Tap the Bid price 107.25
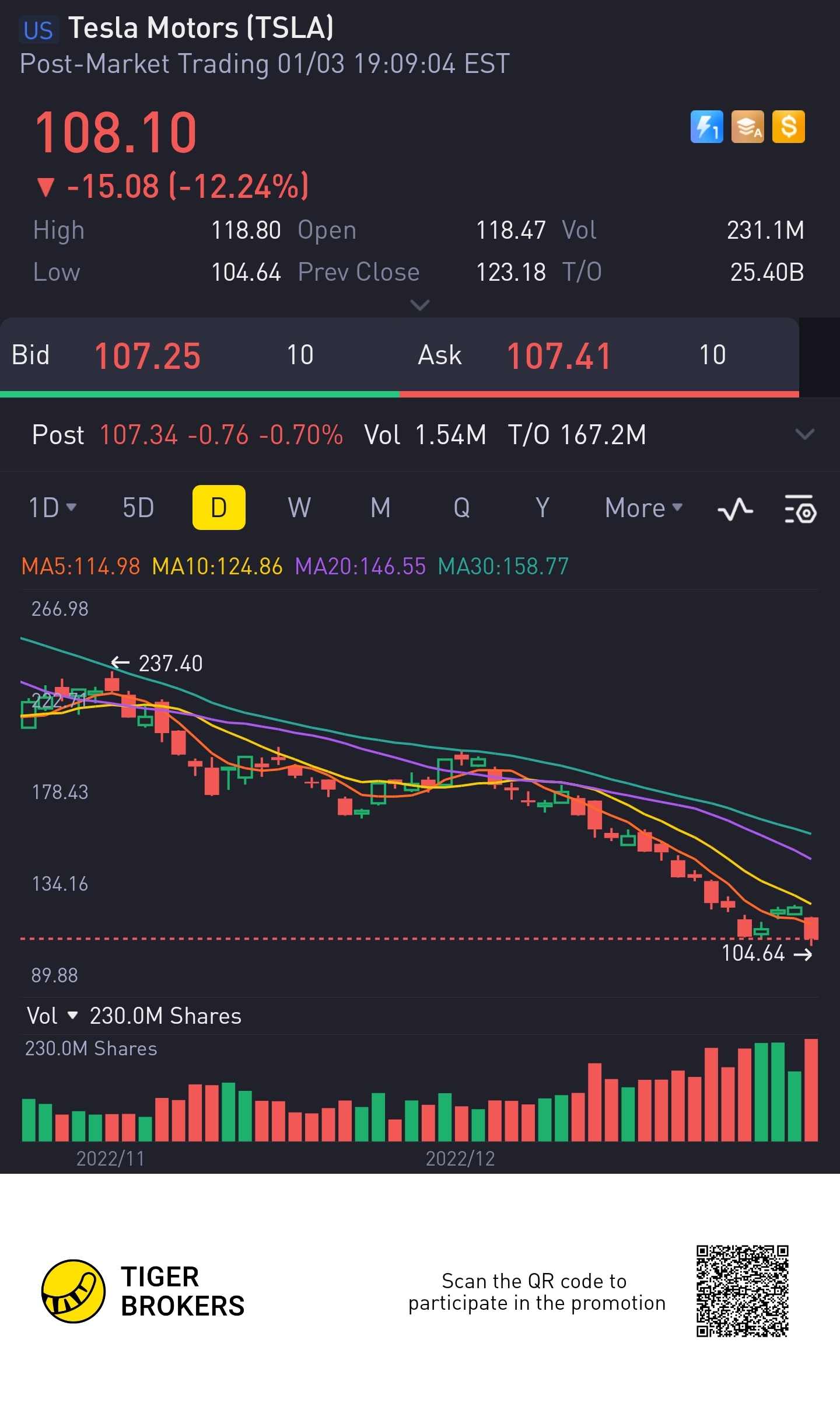This screenshot has width=840, height=1409. [x=148, y=356]
